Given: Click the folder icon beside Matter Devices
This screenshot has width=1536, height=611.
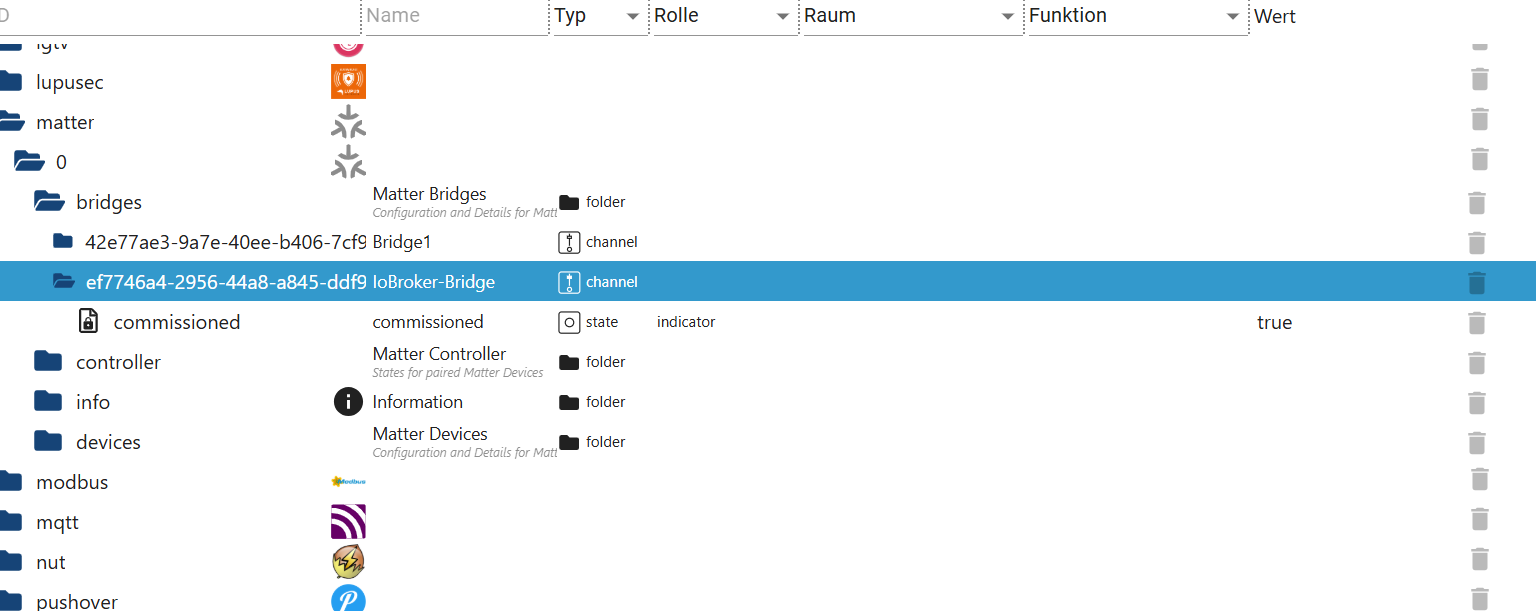Looking at the screenshot, I should tap(567, 441).
